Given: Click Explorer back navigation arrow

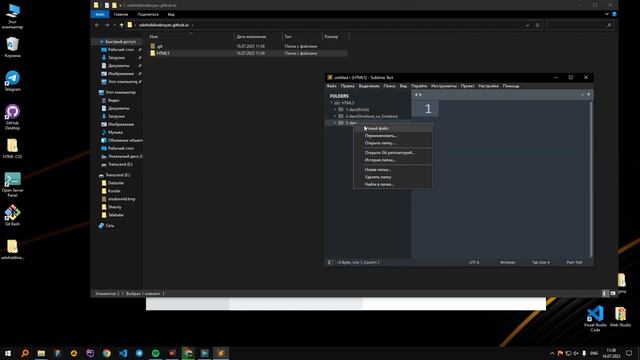Looking at the screenshot, I should [x=97, y=25].
